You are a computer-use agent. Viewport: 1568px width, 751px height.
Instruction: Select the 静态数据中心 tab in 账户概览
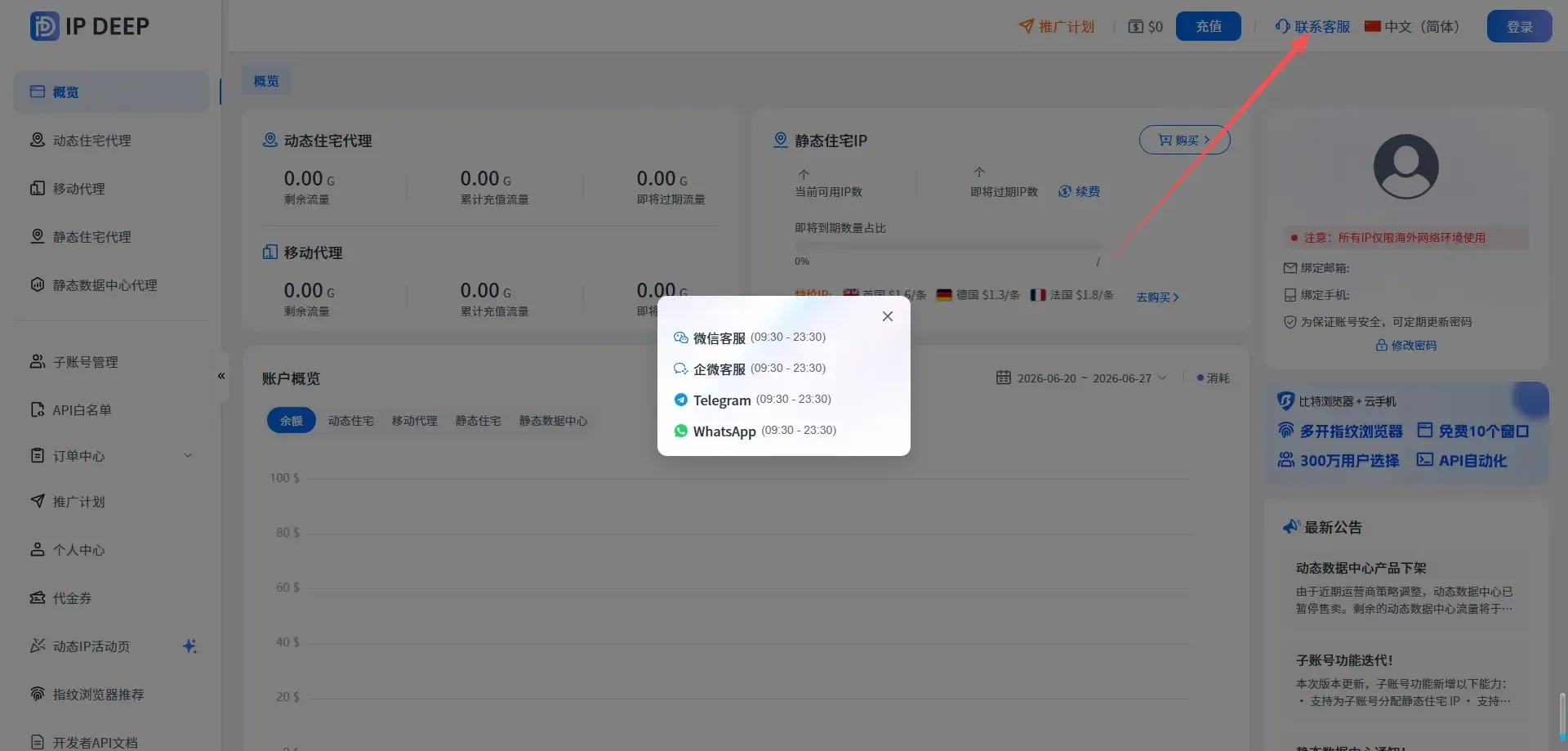[554, 420]
